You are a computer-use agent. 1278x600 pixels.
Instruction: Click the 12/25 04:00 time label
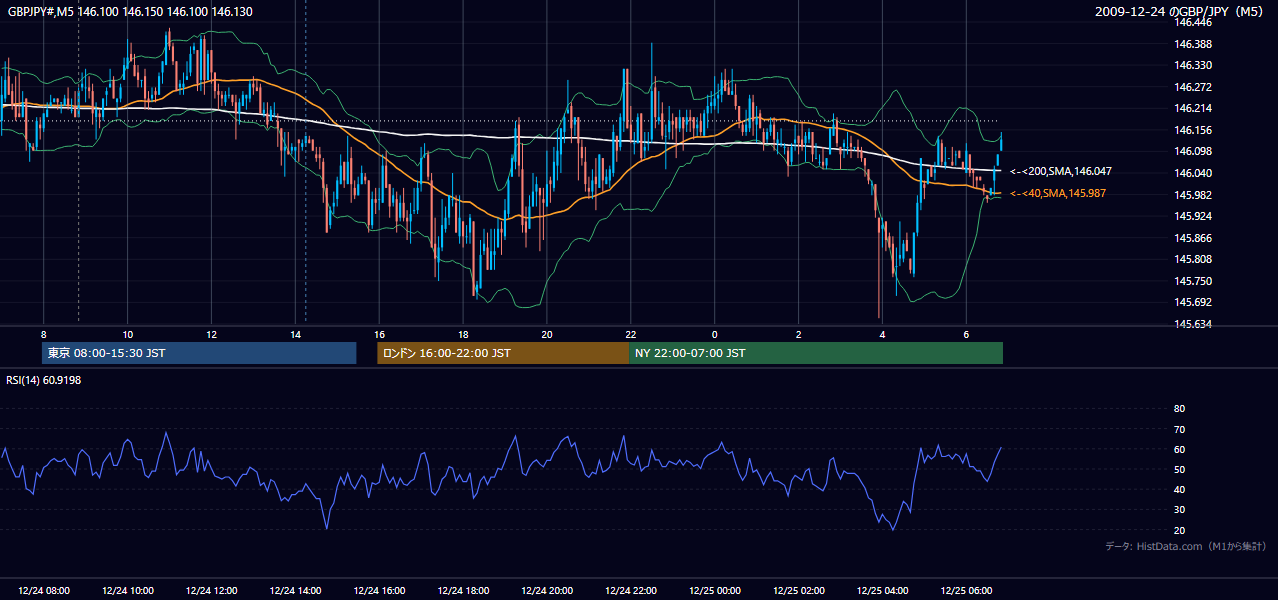(883, 591)
